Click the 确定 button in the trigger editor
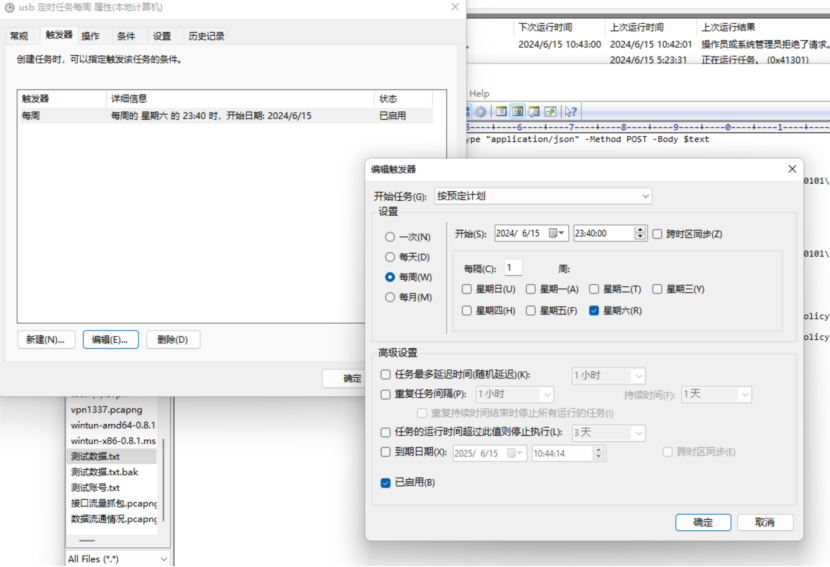Screen dimensions: 830x567 pos(703,523)
